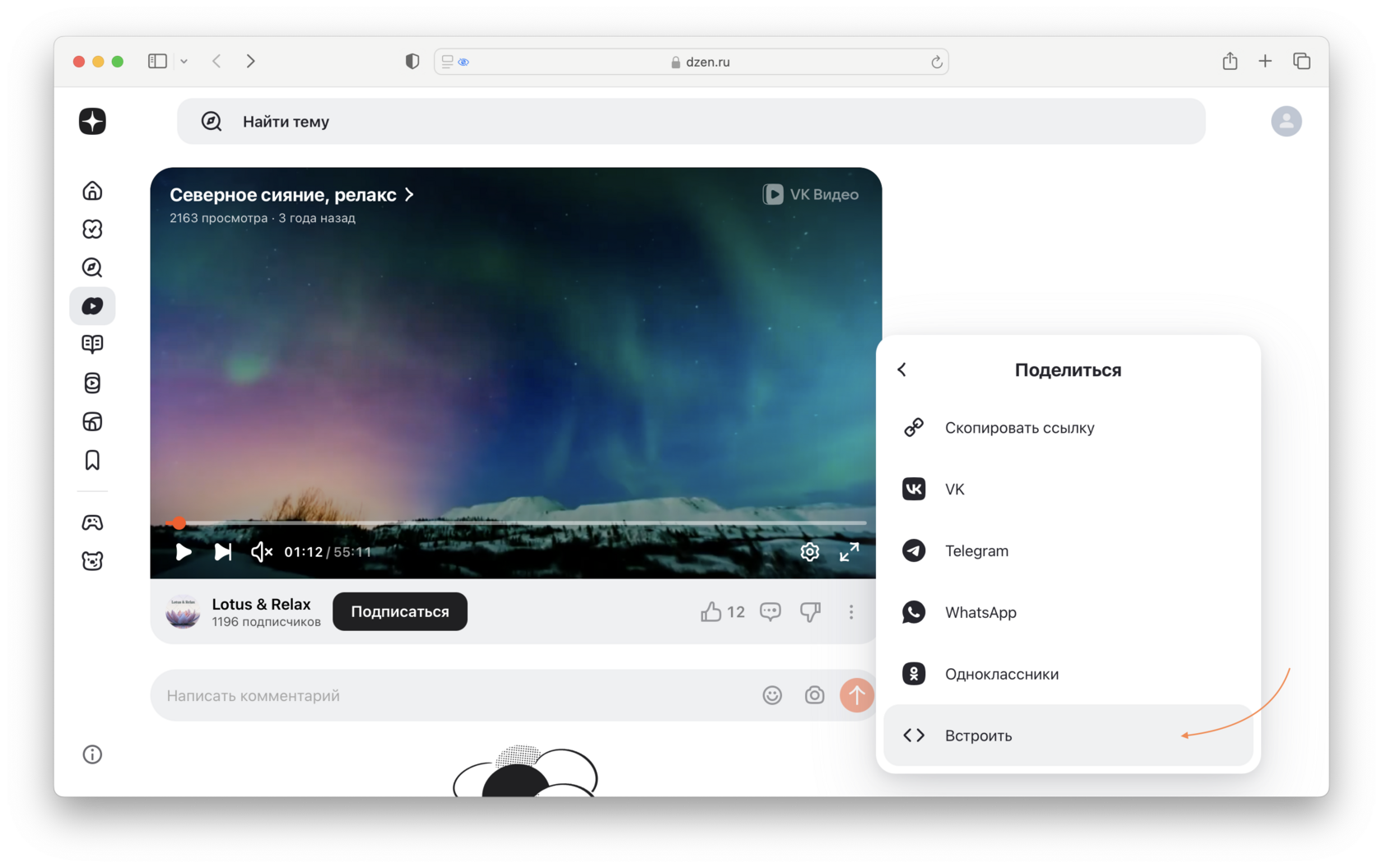Seek using the video progress bar
This screenshot has width=1383, height=868.
point(516,523)
